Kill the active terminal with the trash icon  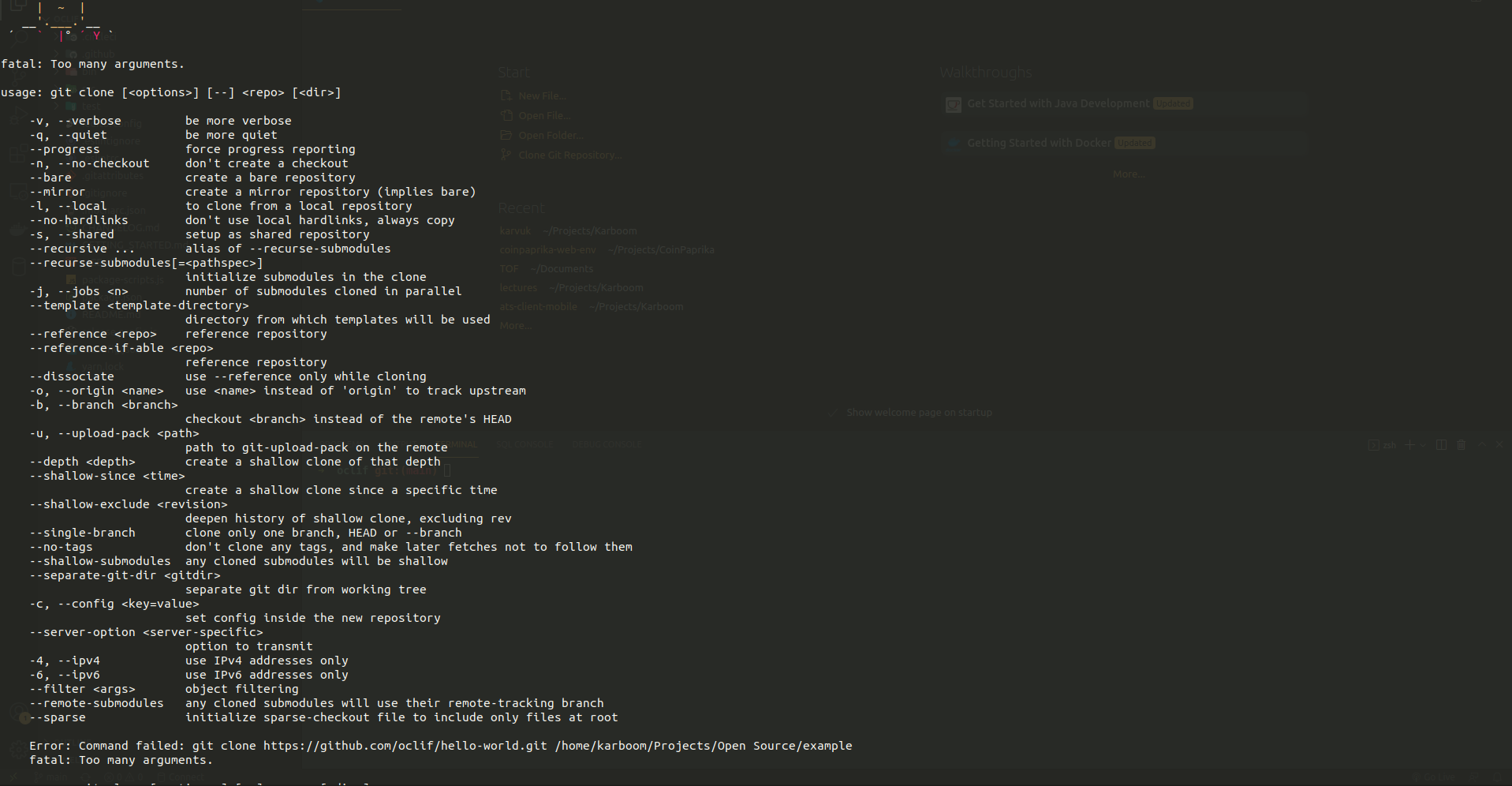[1461, 445]
